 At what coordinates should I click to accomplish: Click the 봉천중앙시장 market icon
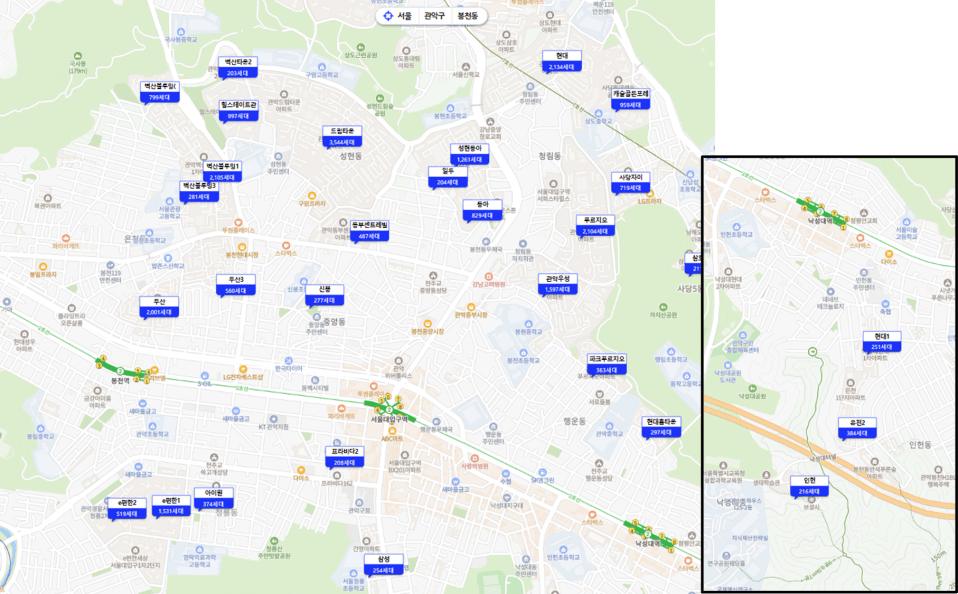427,323
